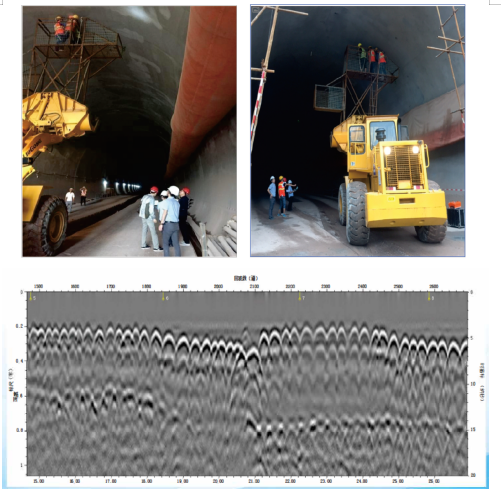Select the left tunnel inspection photo
The width and height of the screenshot is (501, 494).
129,131
